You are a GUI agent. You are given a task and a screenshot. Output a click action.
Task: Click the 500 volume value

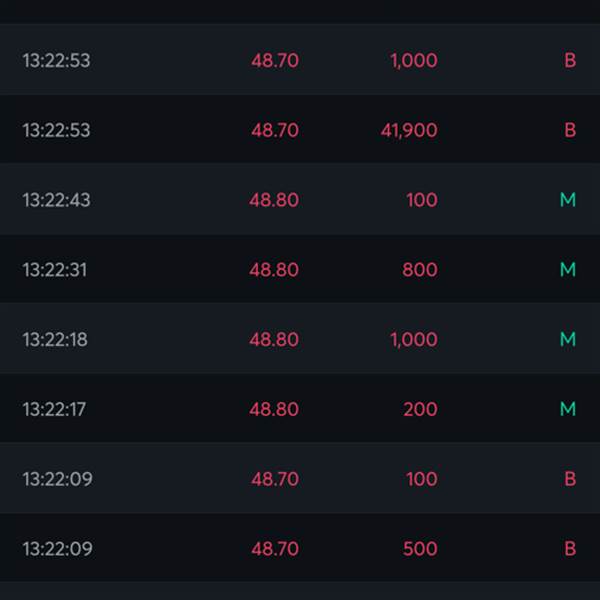pos(420,549)
